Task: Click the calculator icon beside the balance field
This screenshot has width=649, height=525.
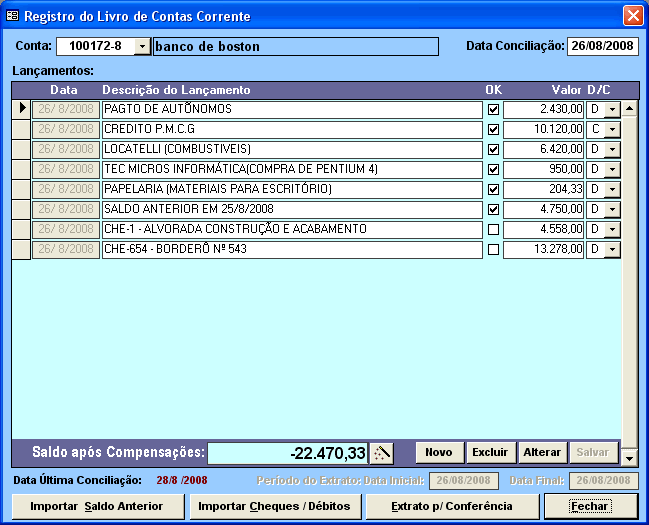Action: [x=382, y=453]
